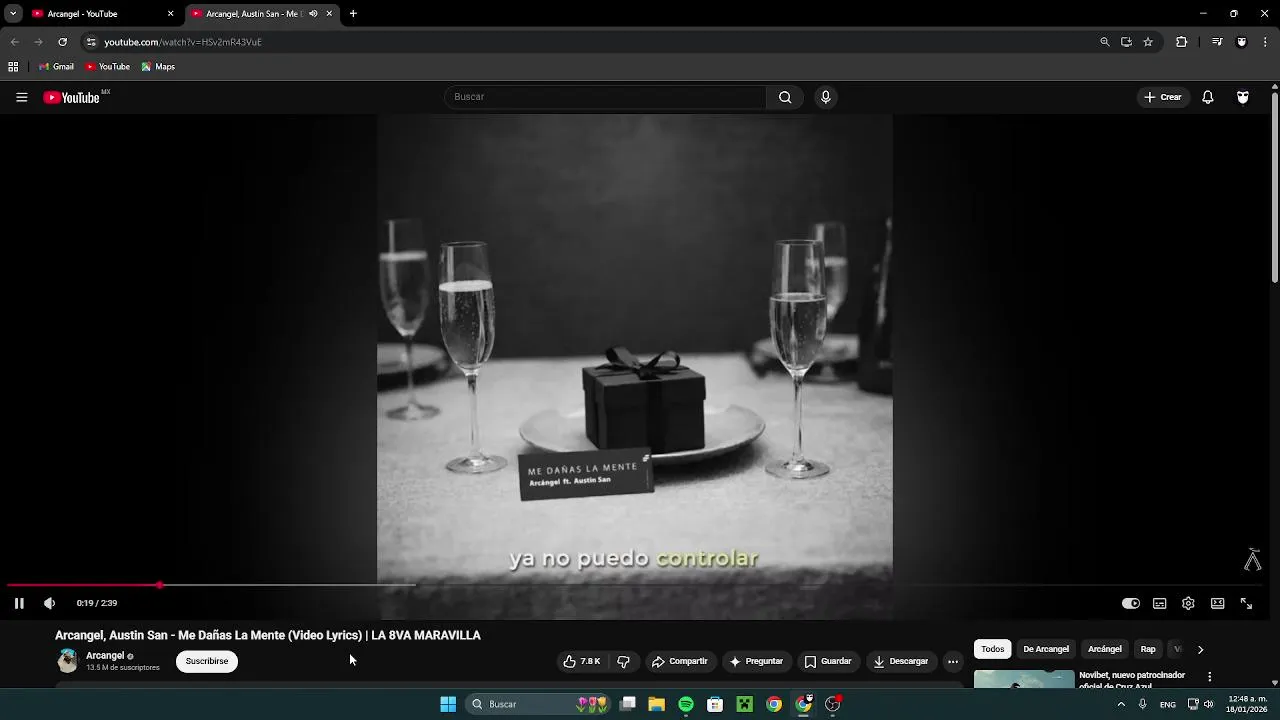Turn on subtitles with the captions button
Screen dimensions: 1280x720
point(1160,603)
